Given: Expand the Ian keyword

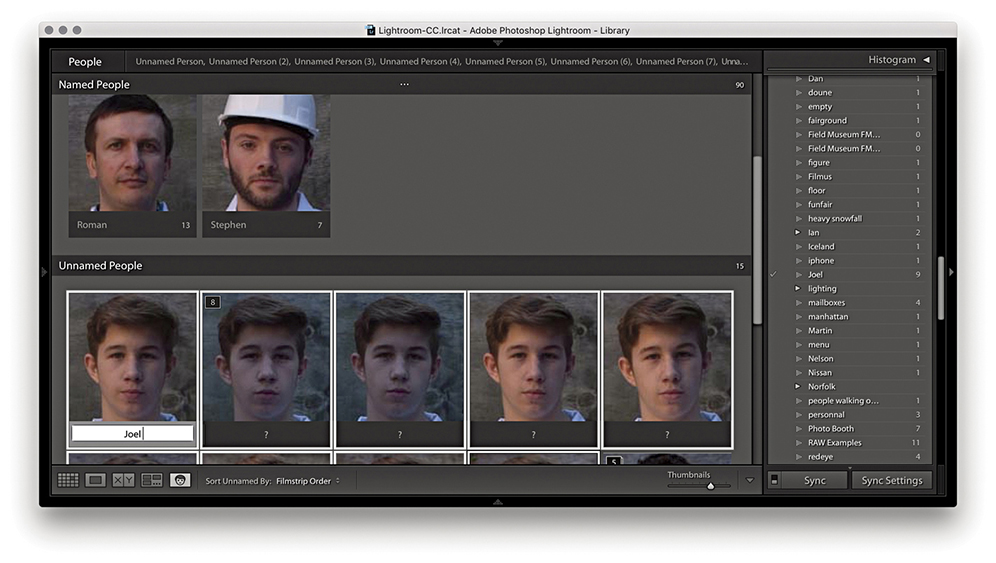Looking at the screenshot, I should coord(798,233).
